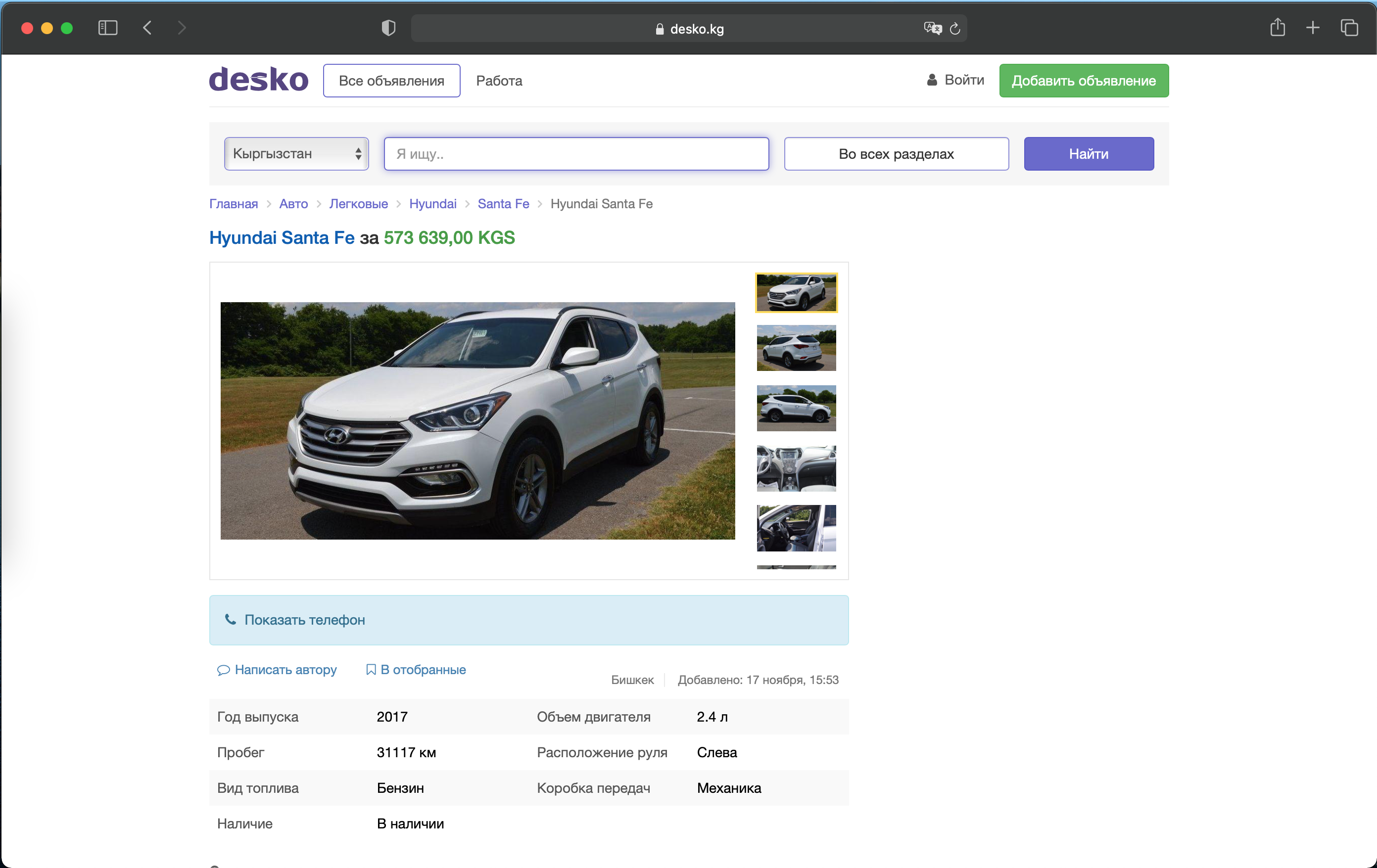This screenshot has height=868, width=1377.
Task: Save the listing via В отобранные
Action: coord(423,670)
